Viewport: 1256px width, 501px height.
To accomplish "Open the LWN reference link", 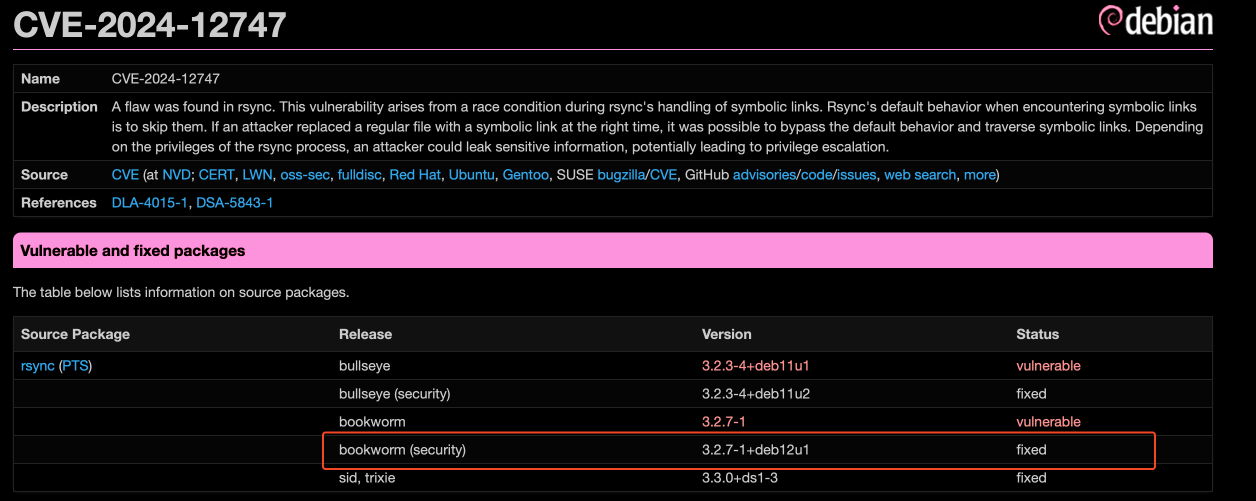I will 258,175.
